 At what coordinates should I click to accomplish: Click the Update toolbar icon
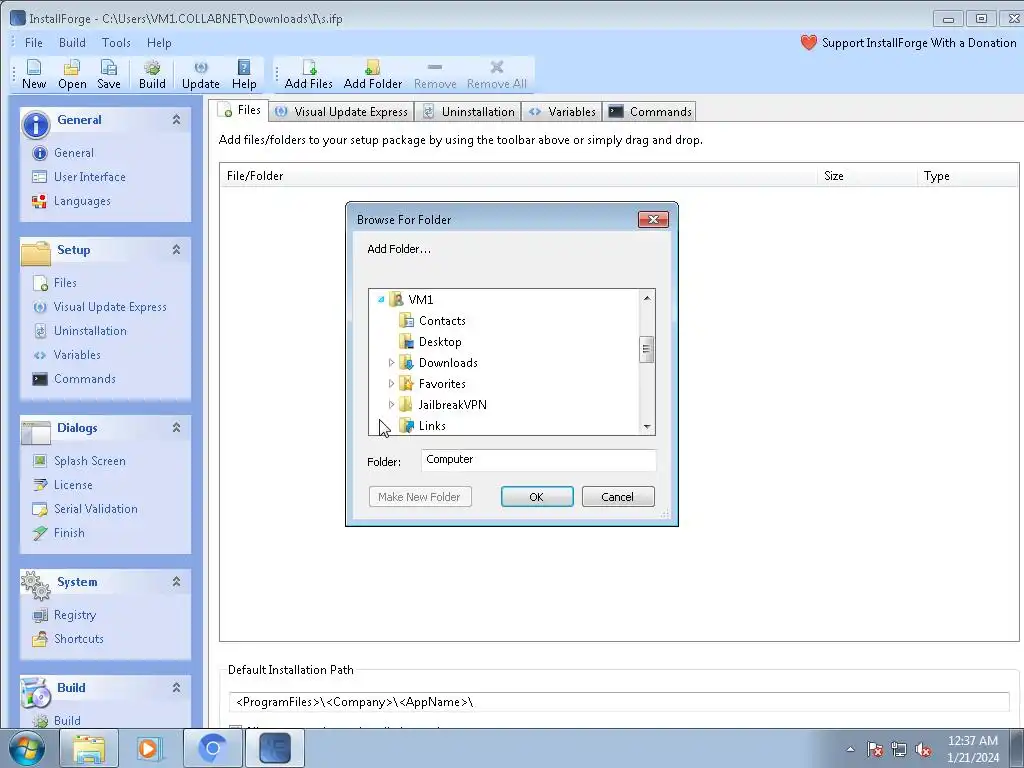tap(200, 74)
